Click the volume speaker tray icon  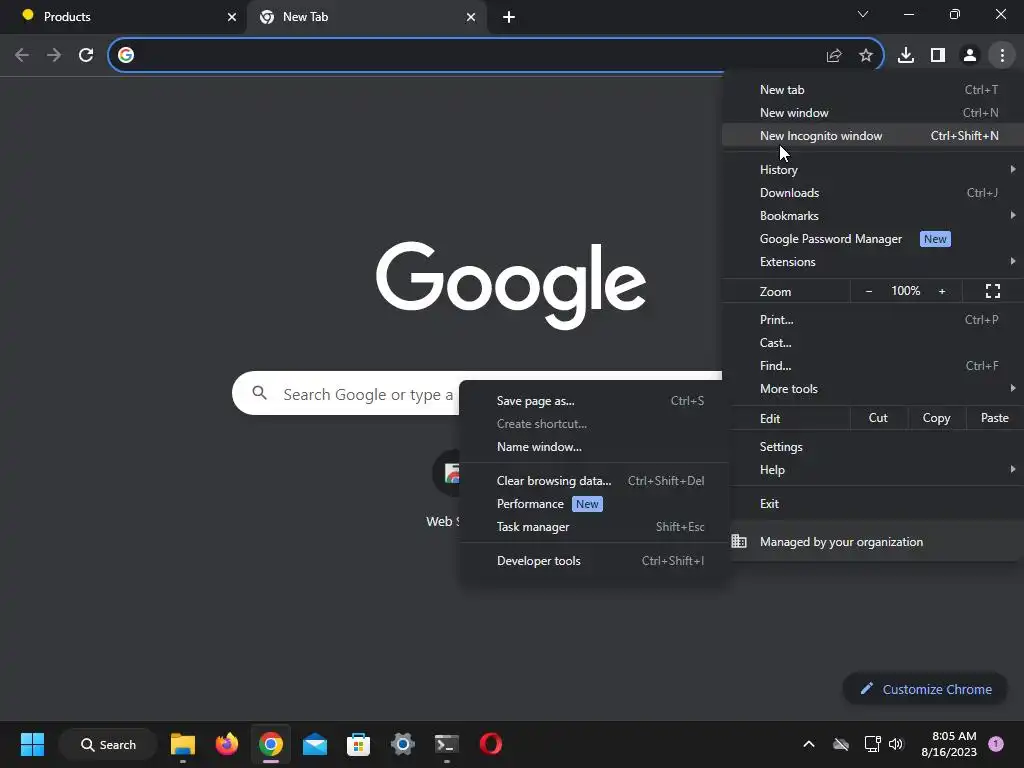click(895, 744)
